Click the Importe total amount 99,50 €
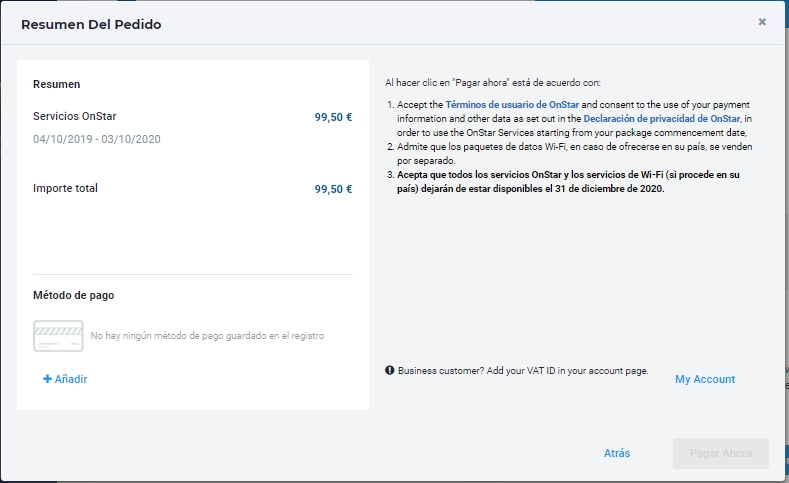Screen dimensions: 789x483 point(333,189)
